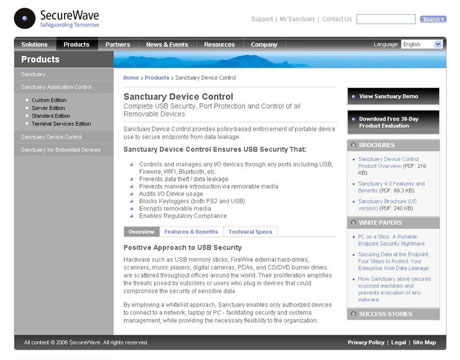This screenshot has height=360, width=460.
Task: Open the Site Map footer link
Action: (424, 342)
